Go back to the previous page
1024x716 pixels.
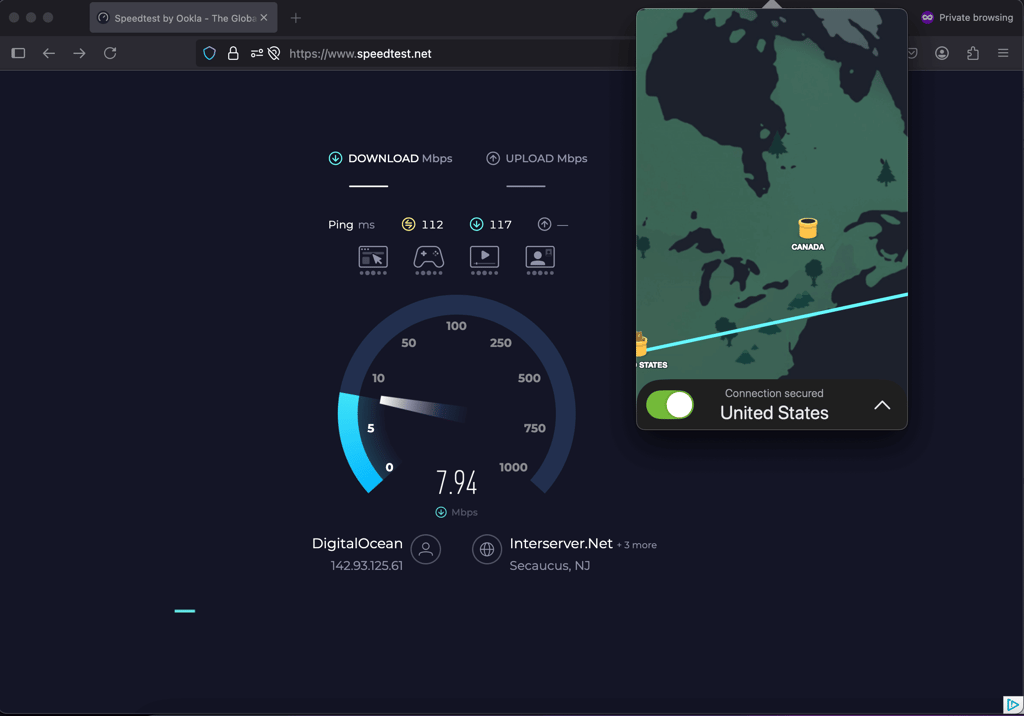[x=49, y=53]
